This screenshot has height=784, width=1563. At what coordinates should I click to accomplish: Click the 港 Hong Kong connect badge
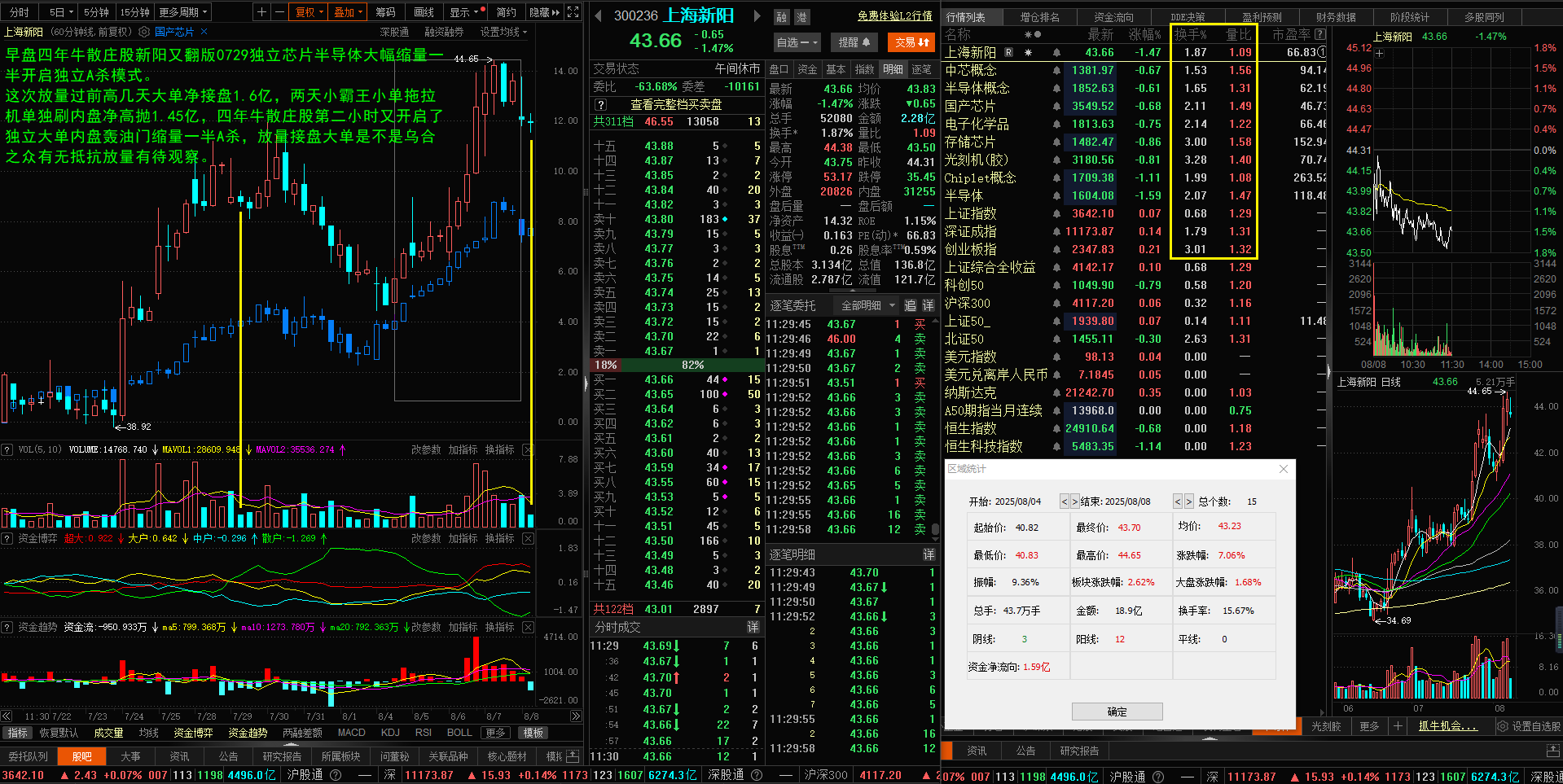pos(801,16)
